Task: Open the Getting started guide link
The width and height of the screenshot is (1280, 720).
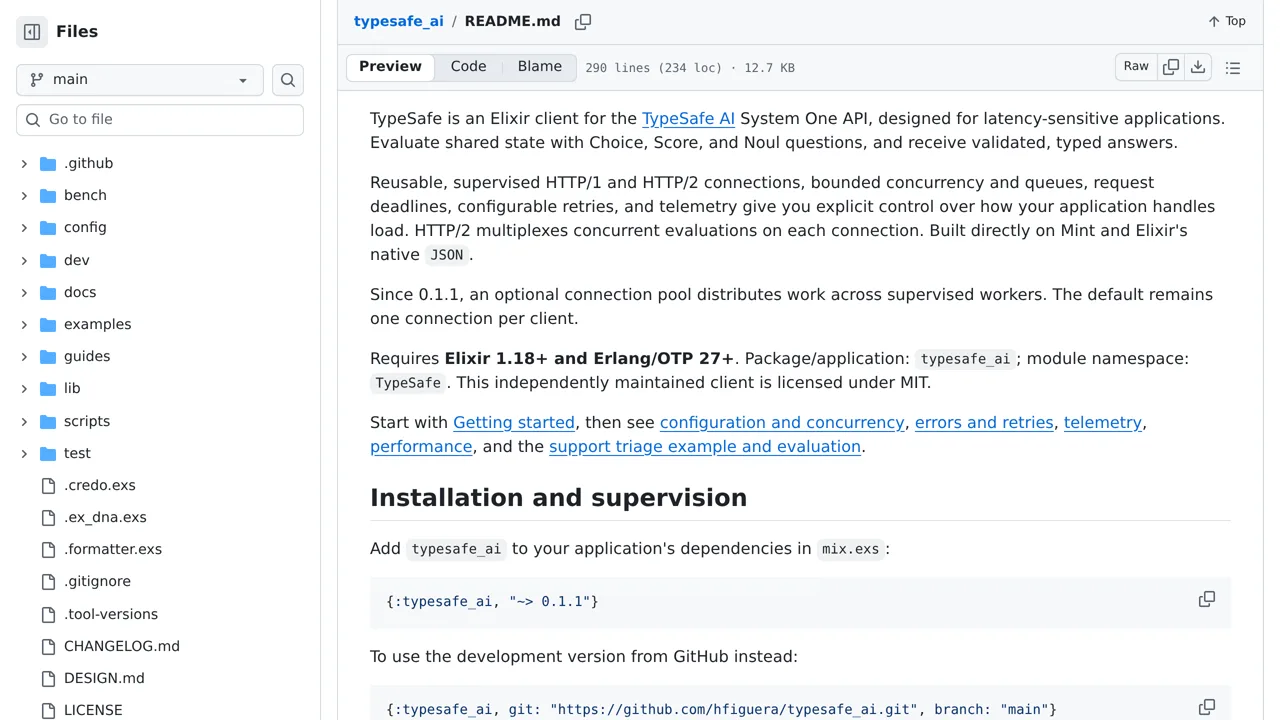Action: tap(514, 422)
